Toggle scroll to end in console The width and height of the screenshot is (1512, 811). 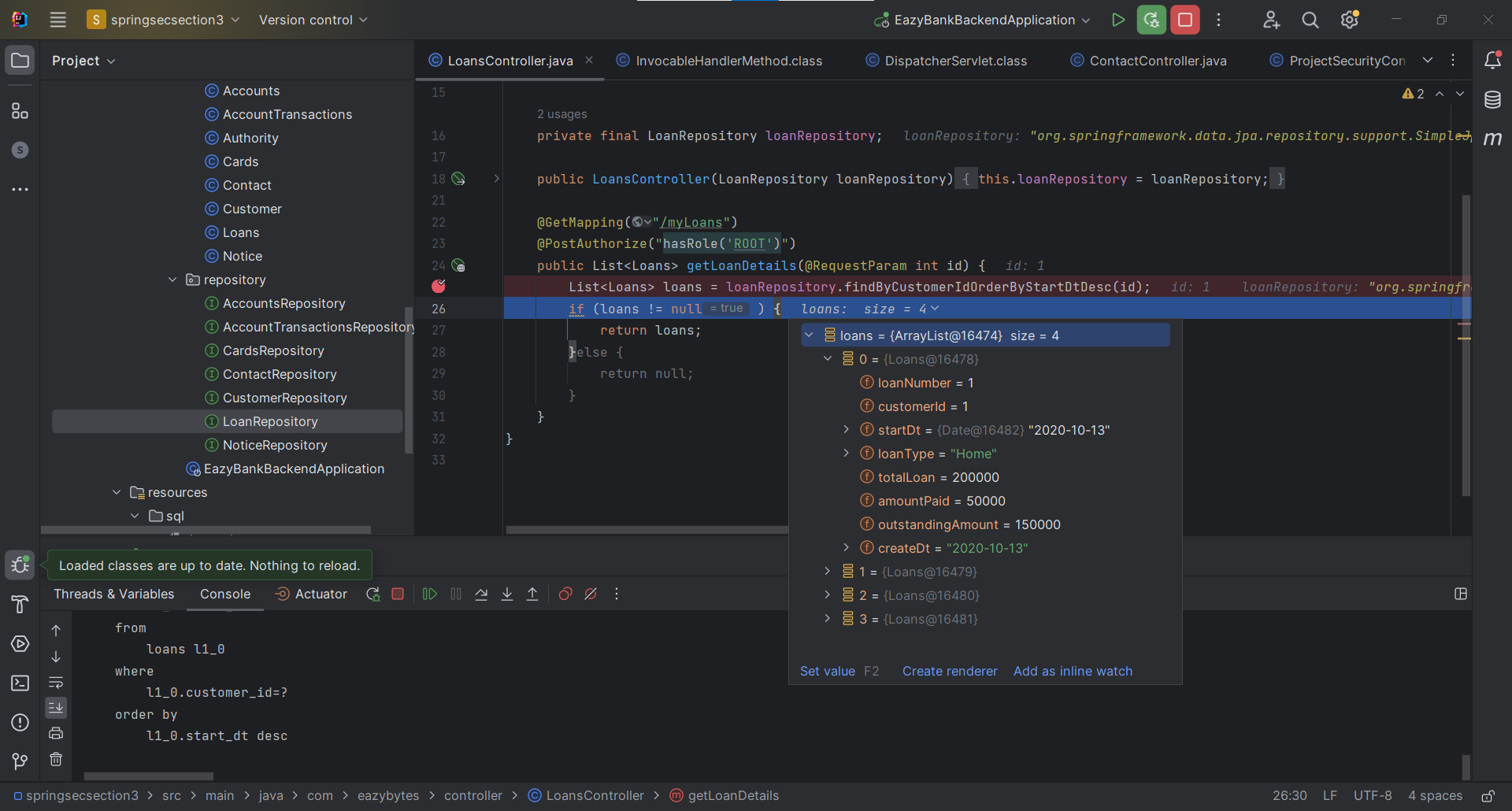pos(56,708)
